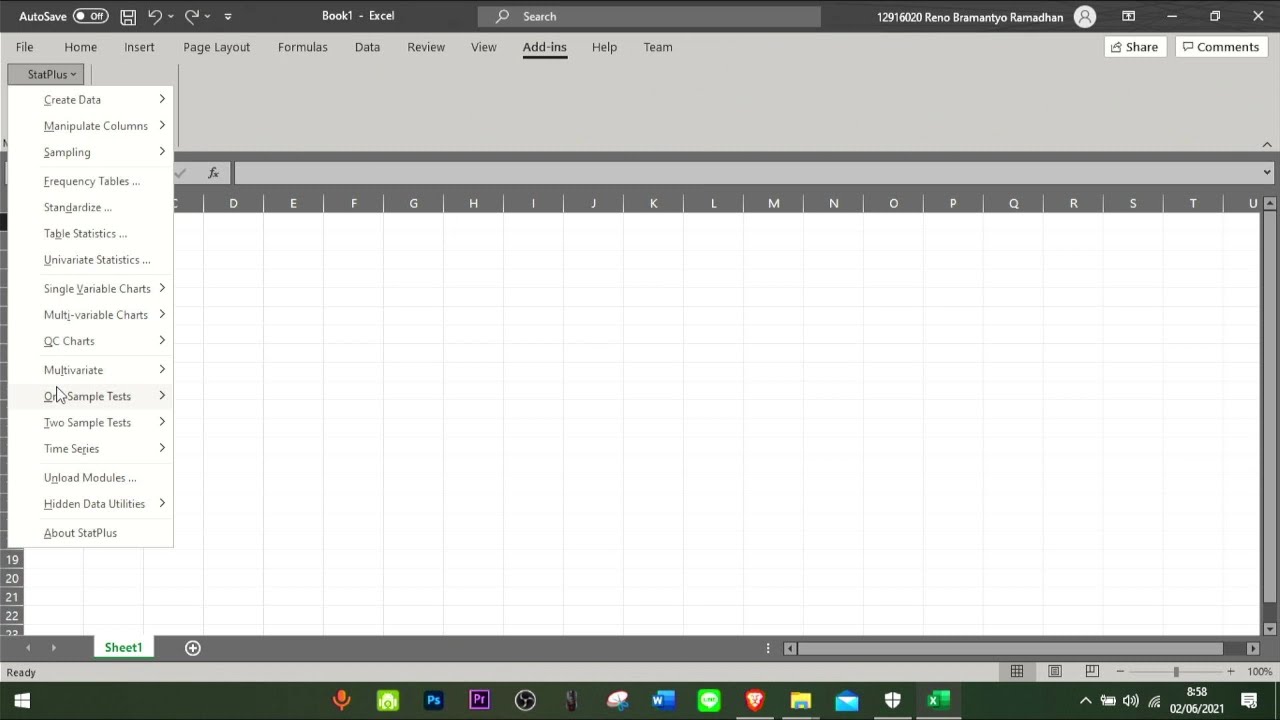This screenshot has height=720, width=1280.
Task: Click the user account avatar icon
Action: click(x=1084, y=16)
